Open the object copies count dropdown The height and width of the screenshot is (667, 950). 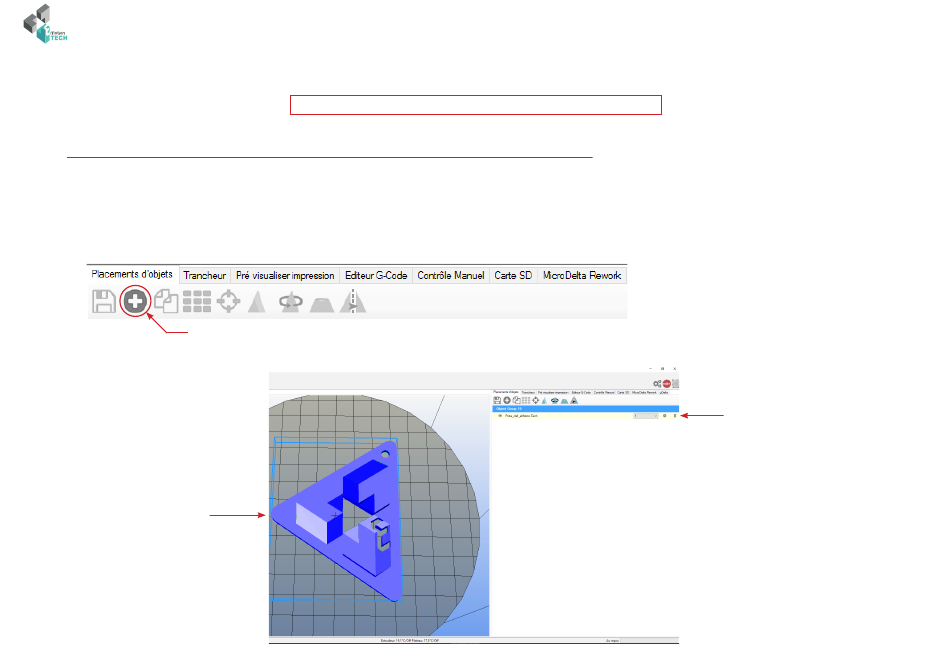(645, 416)
